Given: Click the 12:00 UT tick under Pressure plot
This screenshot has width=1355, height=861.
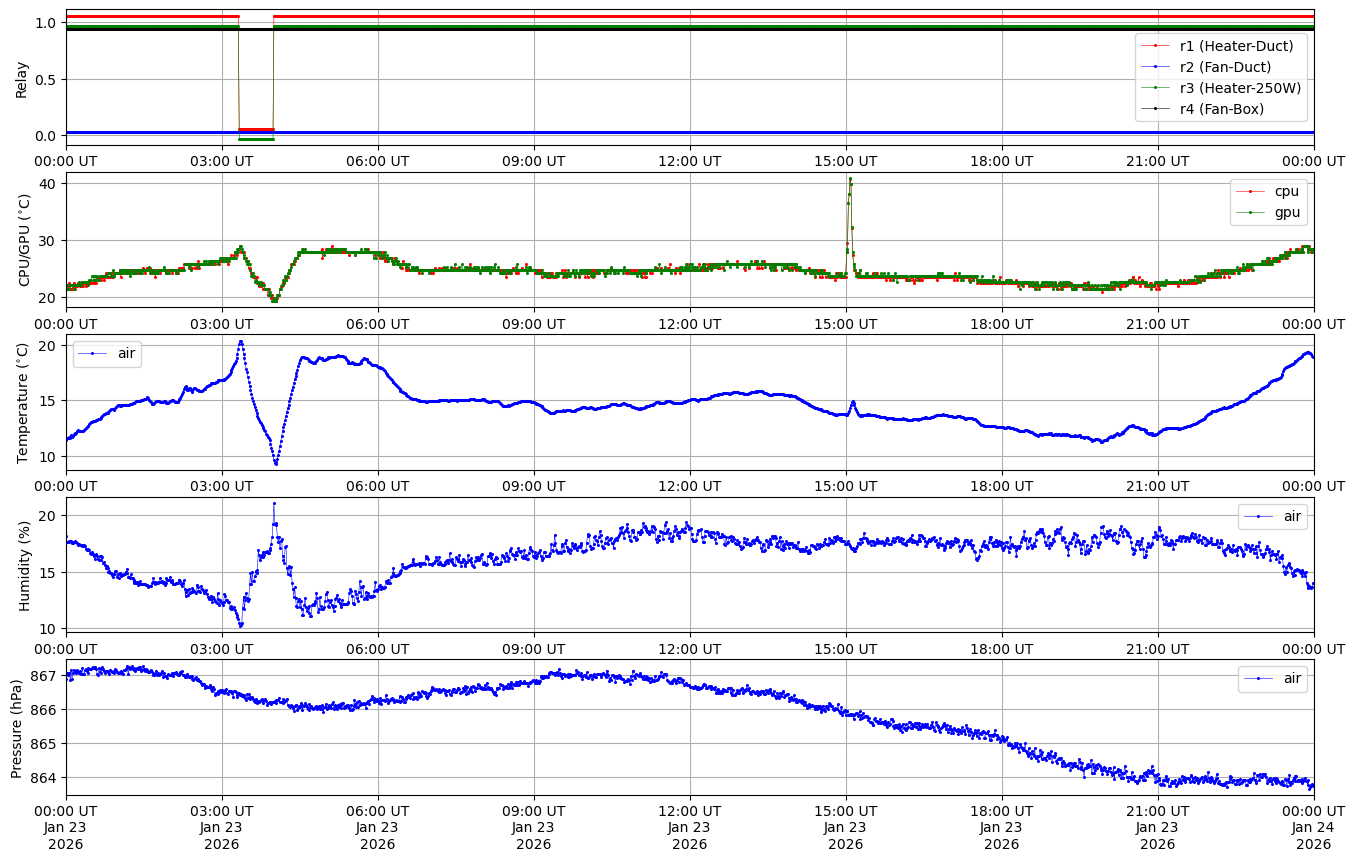Looking at the screenshot, I should (689, 809).
